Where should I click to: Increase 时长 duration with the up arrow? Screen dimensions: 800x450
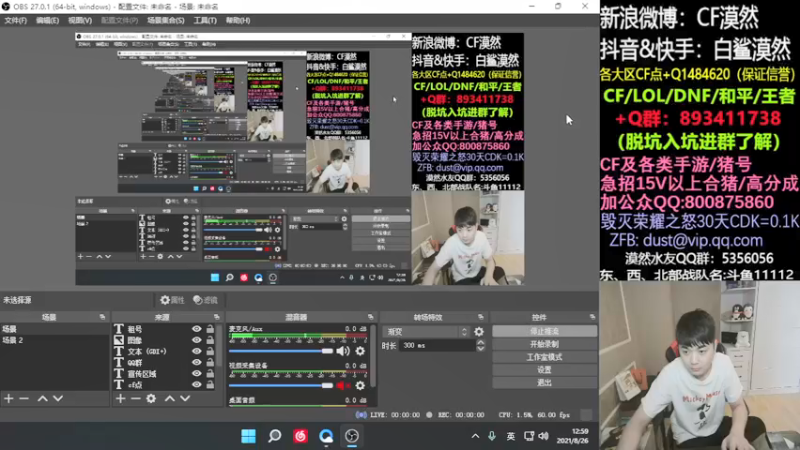(480, 343)
